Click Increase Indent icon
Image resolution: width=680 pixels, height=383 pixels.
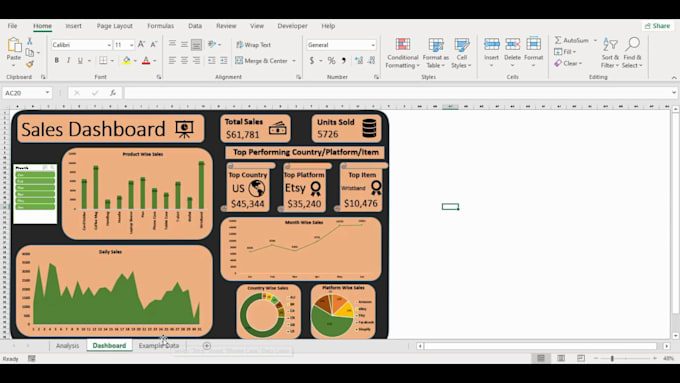[x=224, y=61]
